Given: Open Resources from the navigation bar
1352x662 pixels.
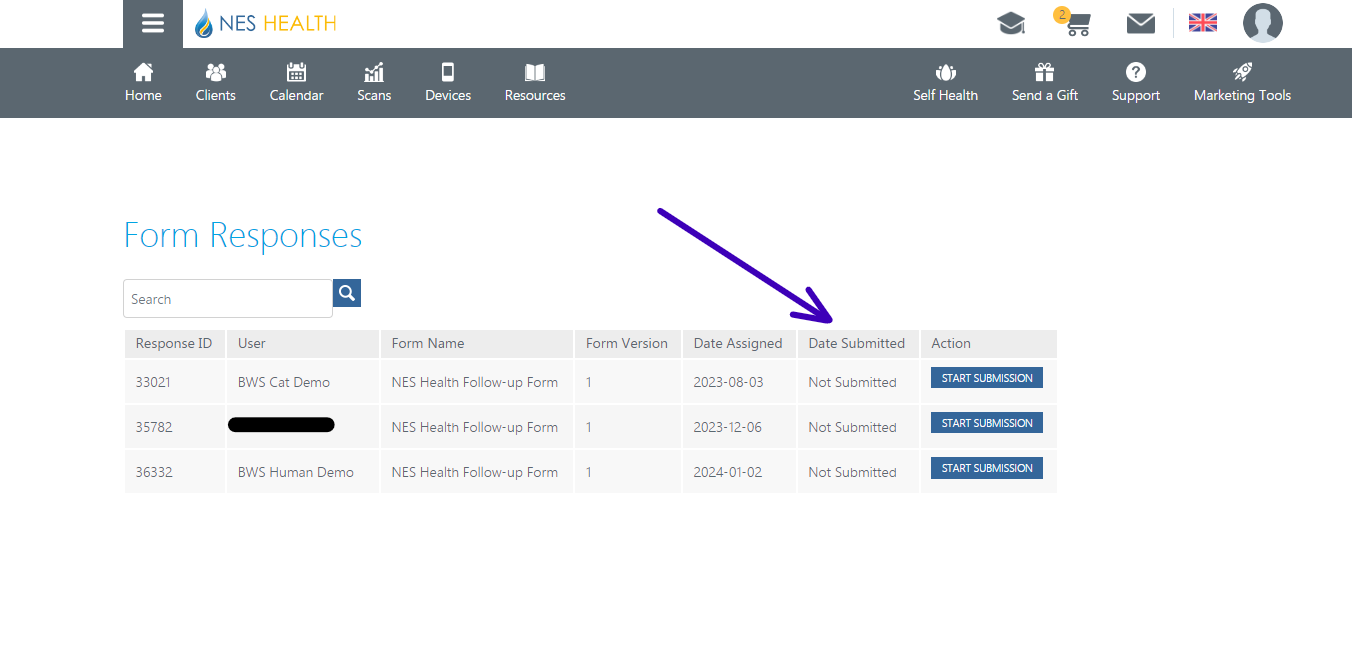Looking at the screenshot, I should pyautogui.click(x=535, y=82).
